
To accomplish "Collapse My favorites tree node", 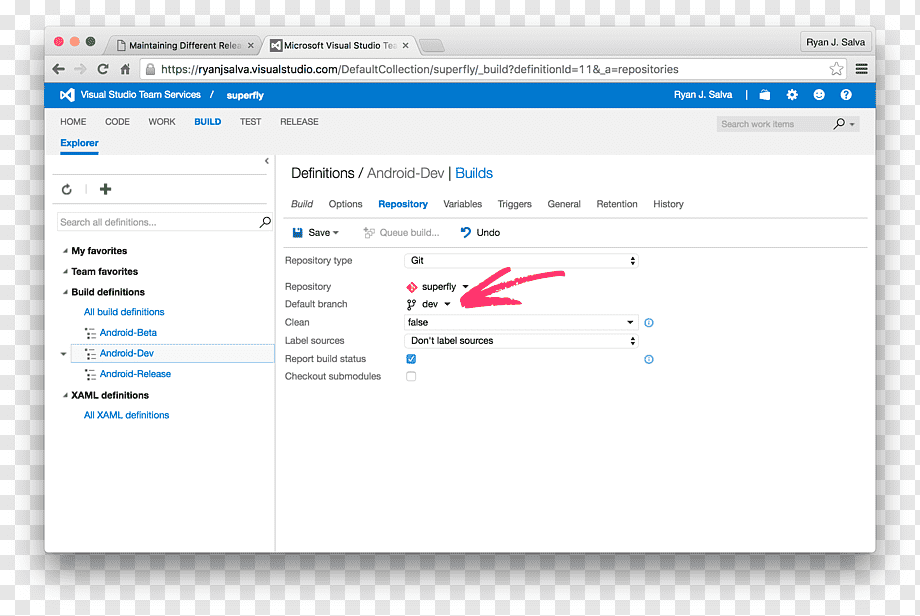I will [x=65, y=251].
